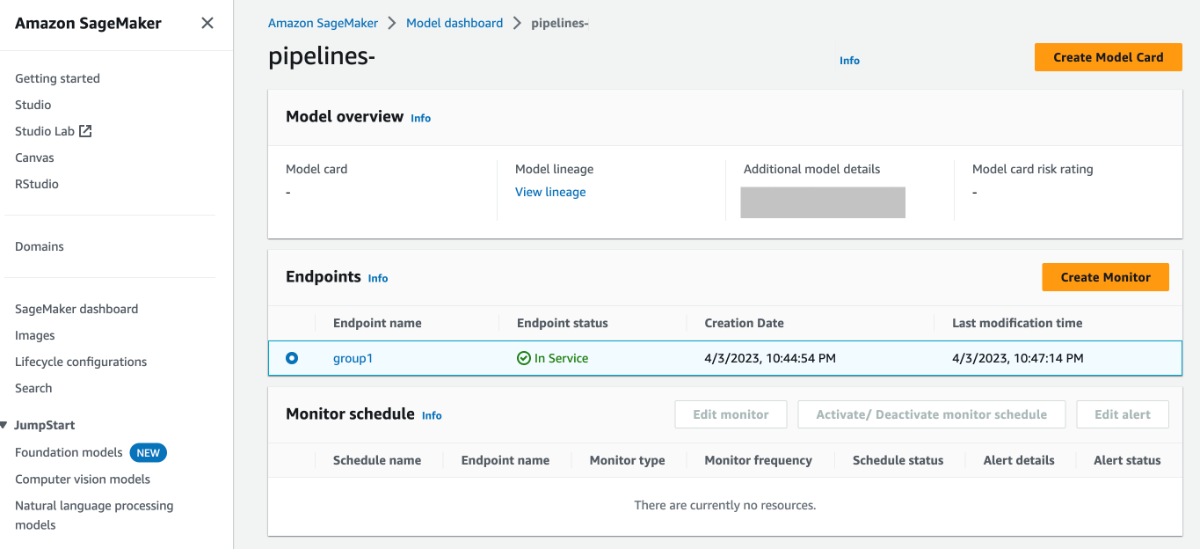This screenshot has height=549, width=1200.
Task: Open Getting started in the sidebar
Action: 57,79
